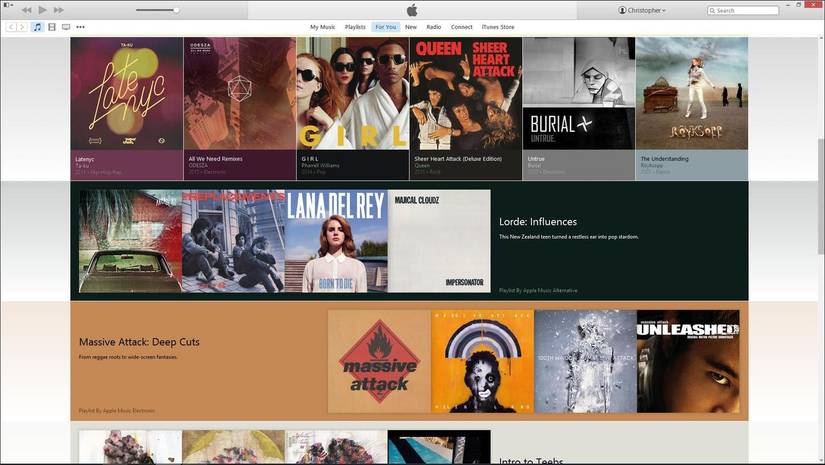The width and height of the screenshot is (825, 465).
Task: Click 'Playlist By Apple Music Electronic' text
Action: [x=117, y=411]
